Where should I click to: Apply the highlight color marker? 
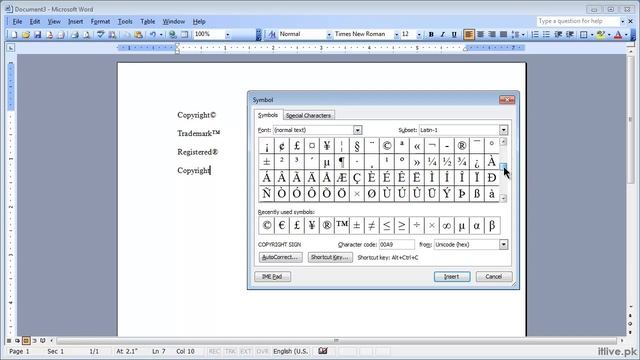[600, 35]
